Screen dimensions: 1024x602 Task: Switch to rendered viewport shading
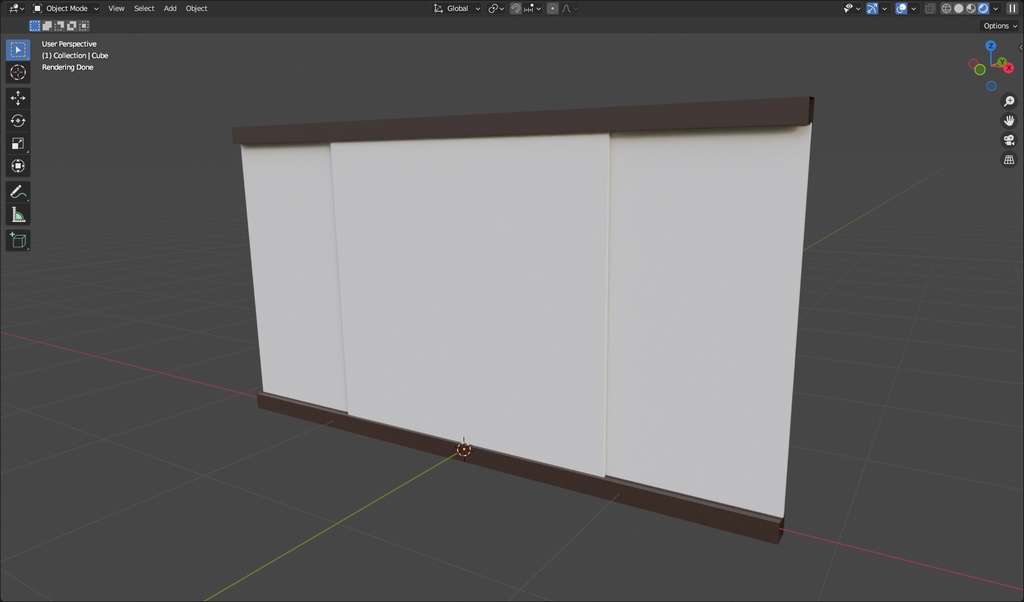pyautogui.click(x=983, y=8)
